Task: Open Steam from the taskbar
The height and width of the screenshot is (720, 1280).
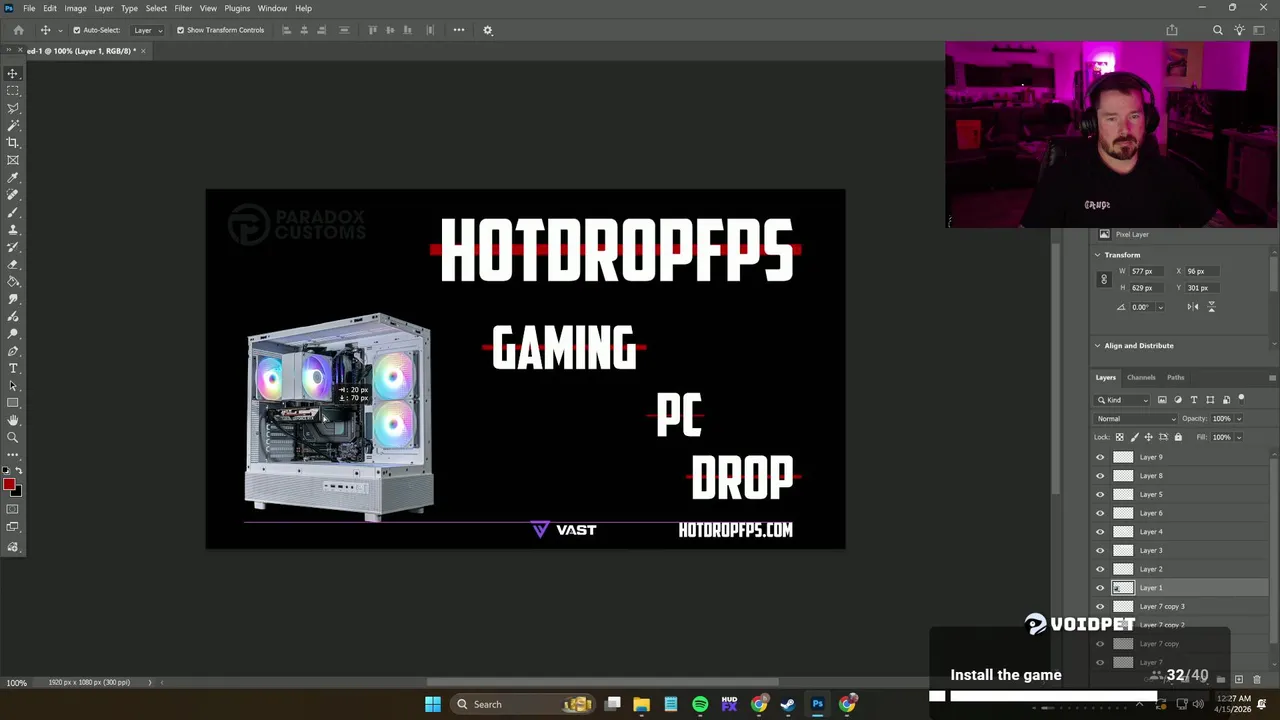Action: (788, 704)
